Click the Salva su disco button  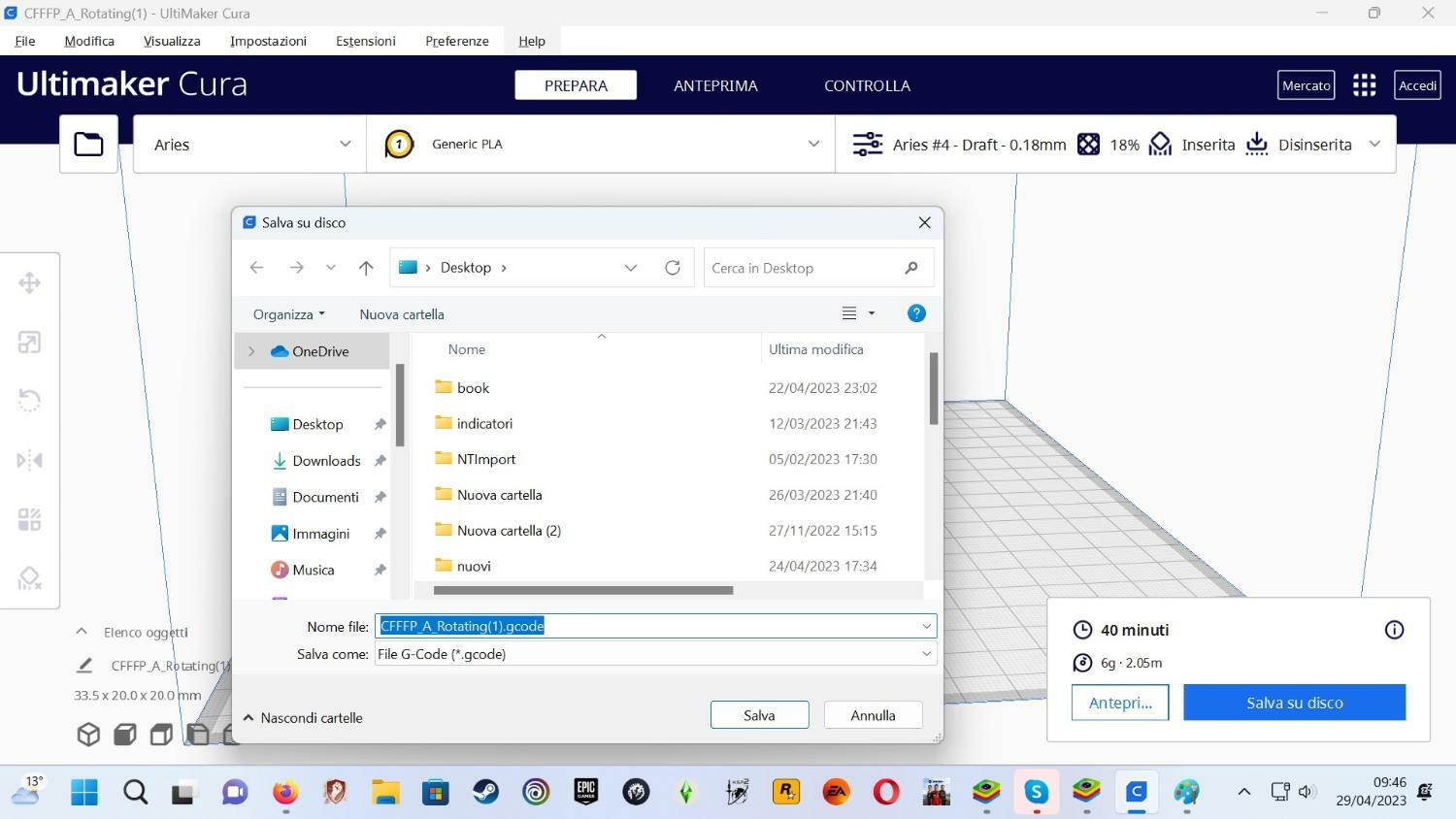(1294, 703)
